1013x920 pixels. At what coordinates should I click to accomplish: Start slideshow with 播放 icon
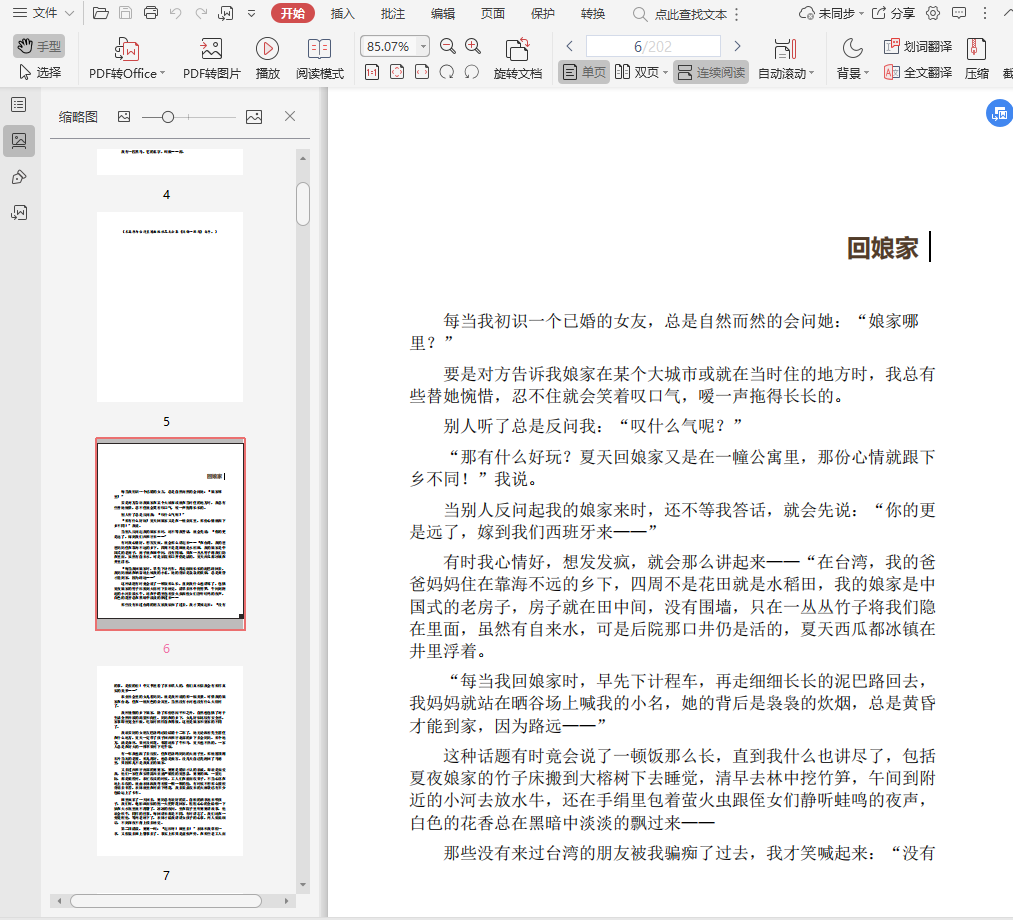click(x=267, y=49)
